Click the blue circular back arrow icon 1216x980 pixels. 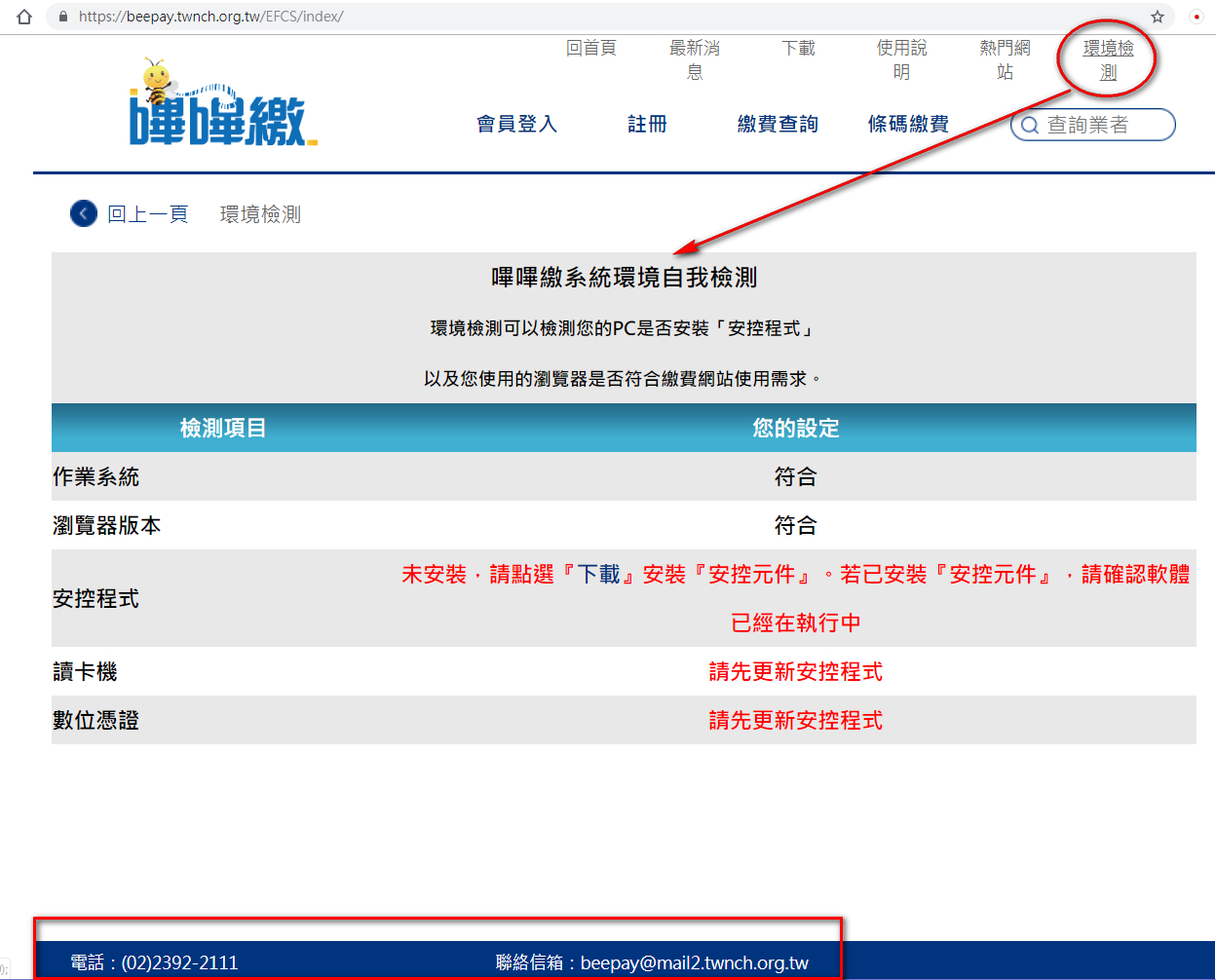(84, 213)
